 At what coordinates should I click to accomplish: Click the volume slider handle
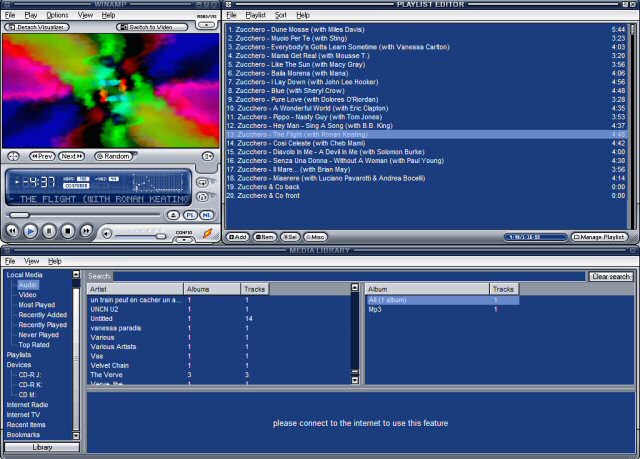click(161, 236)
